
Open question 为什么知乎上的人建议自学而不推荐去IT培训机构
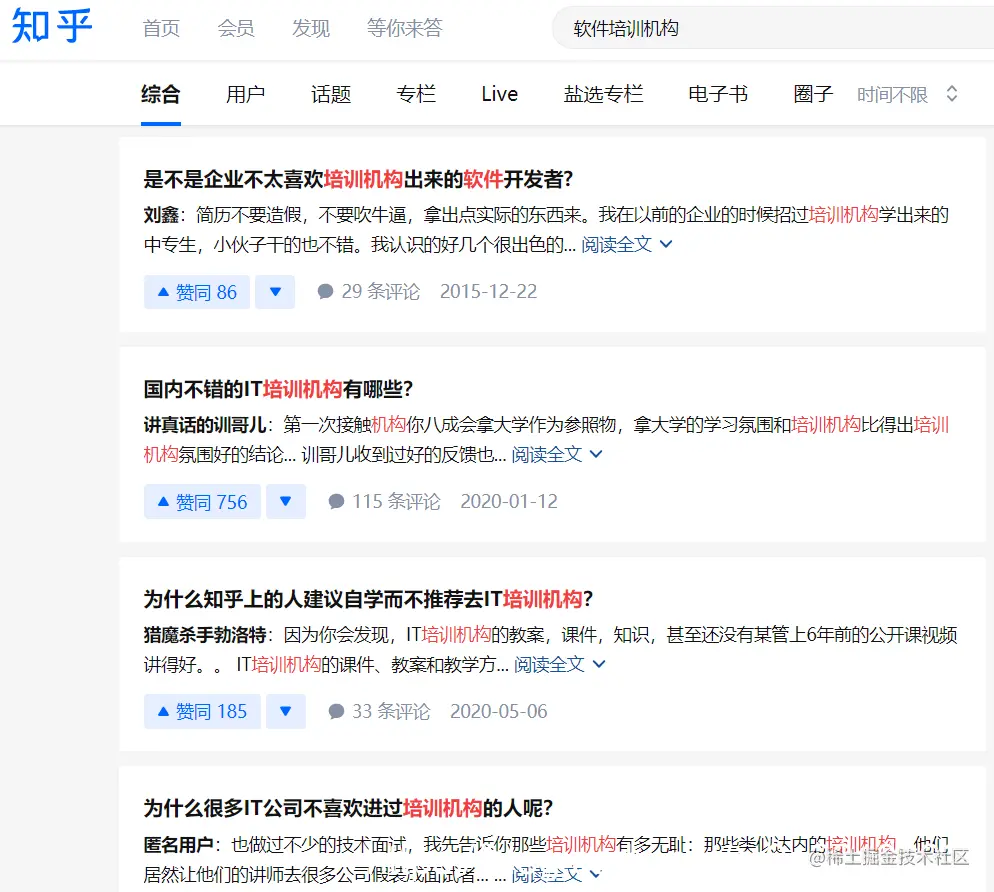point(368,599)
